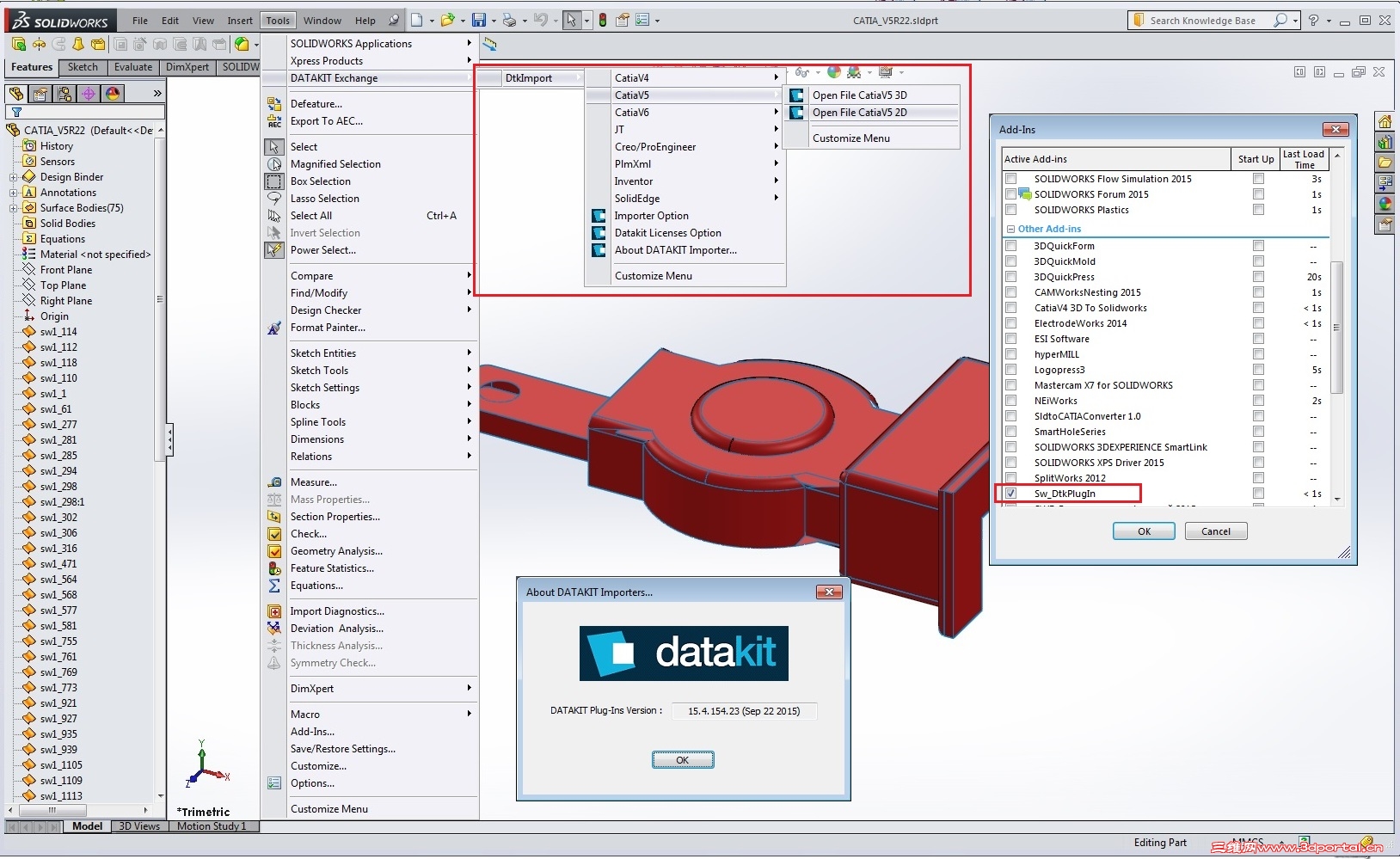Open FeatureManager design tree tab icon
The width and height of the screenshot is (1400, 859).
[x=16, y=93]
